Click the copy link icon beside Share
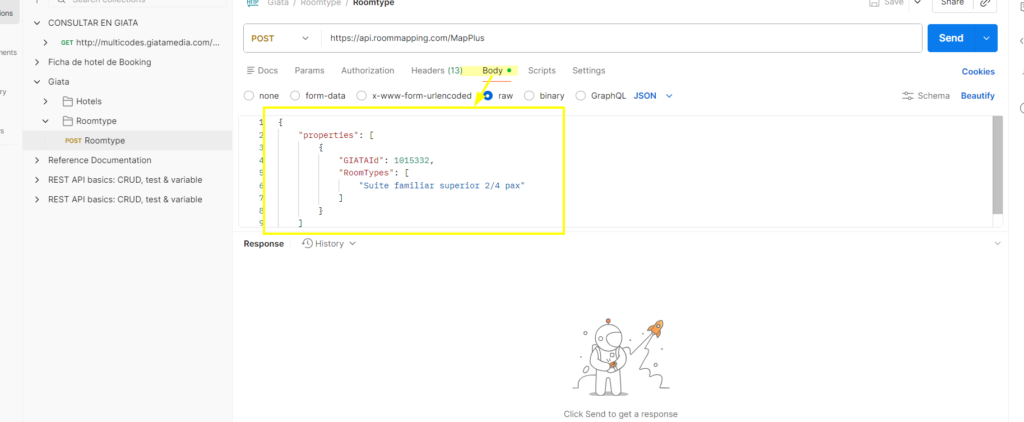The height and width of the screenshot is (422, 1024). click(985, 4)
